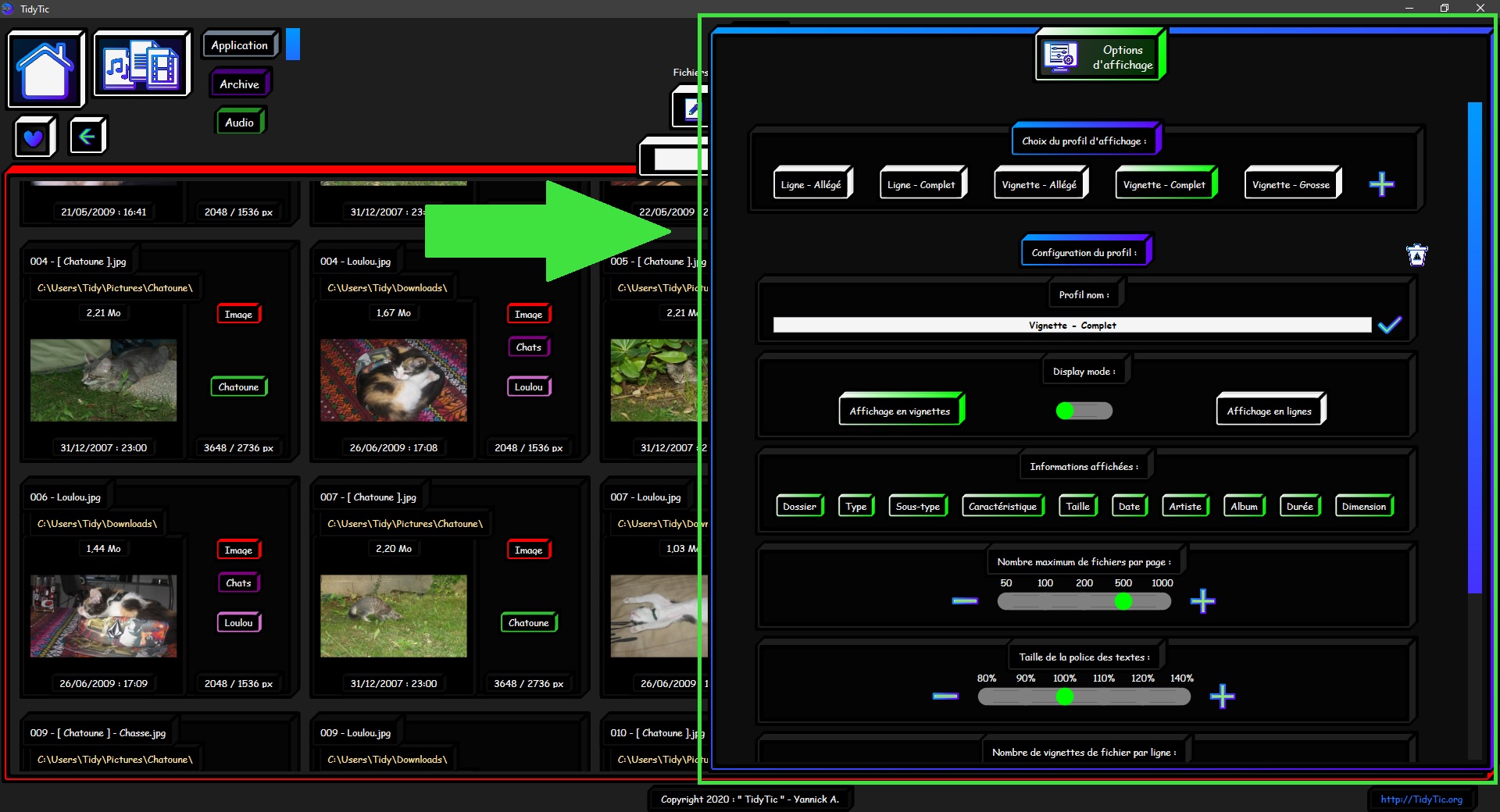The height and width of the screenshot is (812, 1500).
Task: Toggle Album information display
Action: 1245,506
